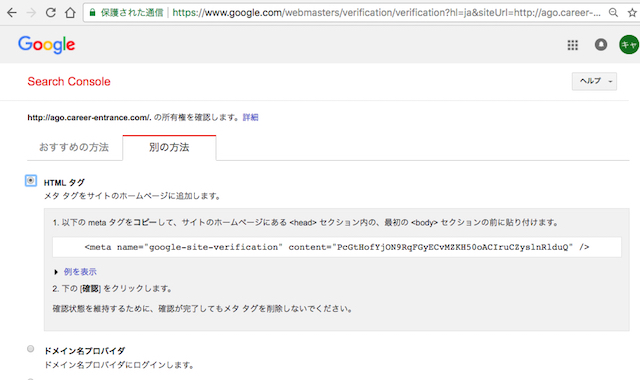Reload the page with the refresh icon
The height and width of the screenshot is (380, 640).
[51, 13]
